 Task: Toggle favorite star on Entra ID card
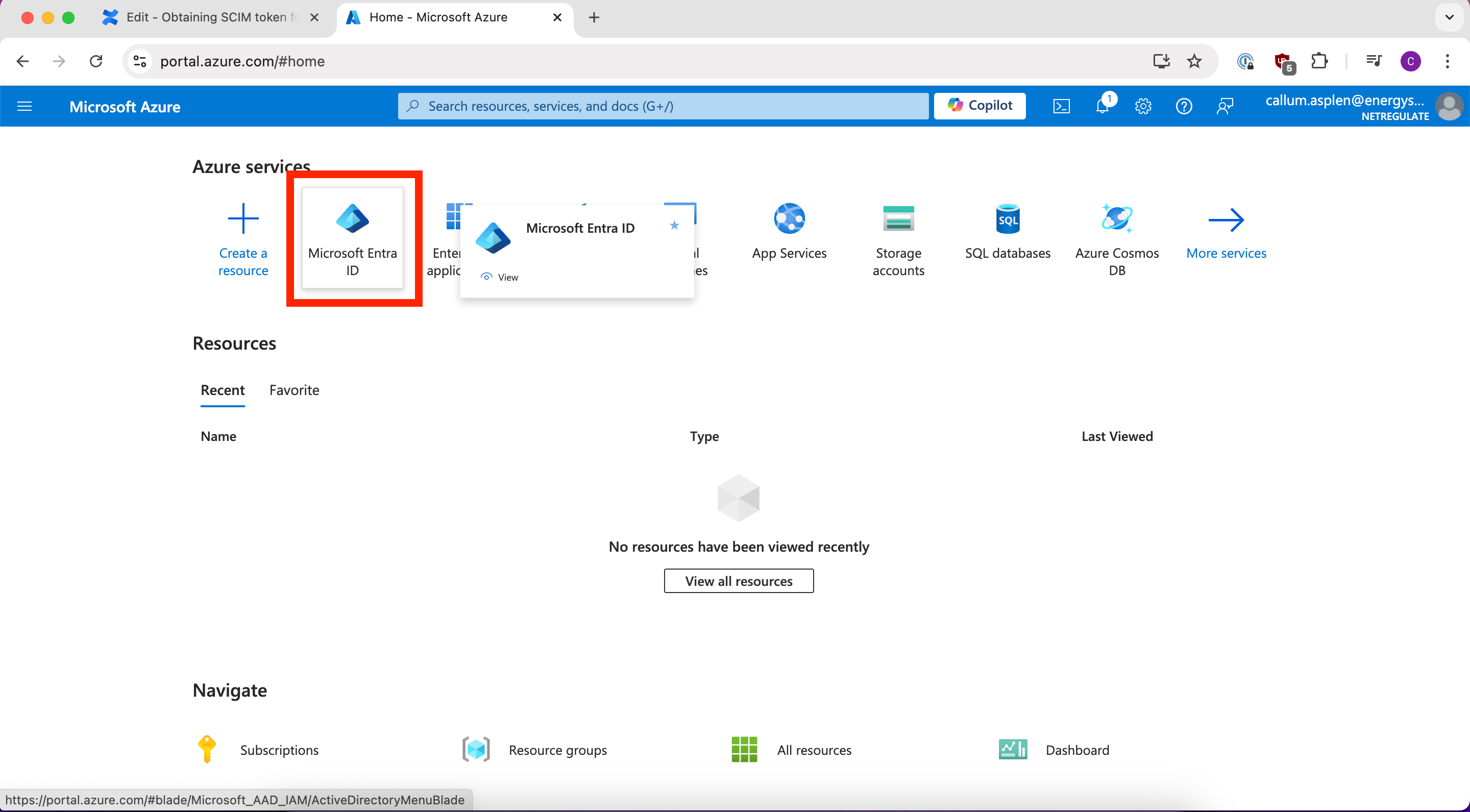tap(674, 226)
